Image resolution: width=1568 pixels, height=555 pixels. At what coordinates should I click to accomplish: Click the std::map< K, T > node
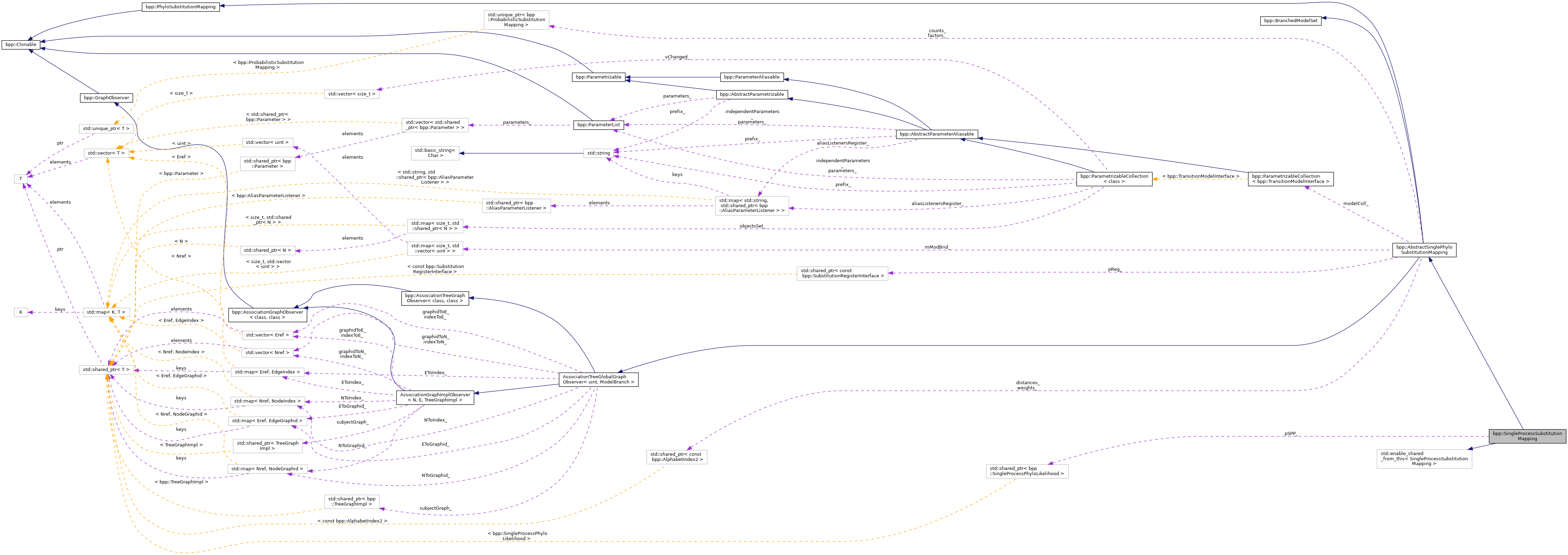point(106,312)
